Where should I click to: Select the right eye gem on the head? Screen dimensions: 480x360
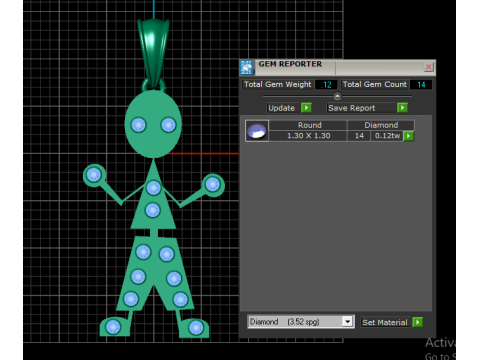168,125
